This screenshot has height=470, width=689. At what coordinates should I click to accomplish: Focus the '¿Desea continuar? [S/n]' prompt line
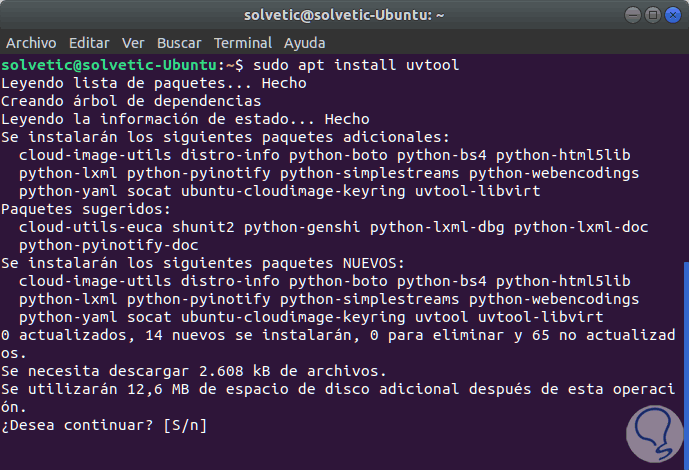[104, 424]
